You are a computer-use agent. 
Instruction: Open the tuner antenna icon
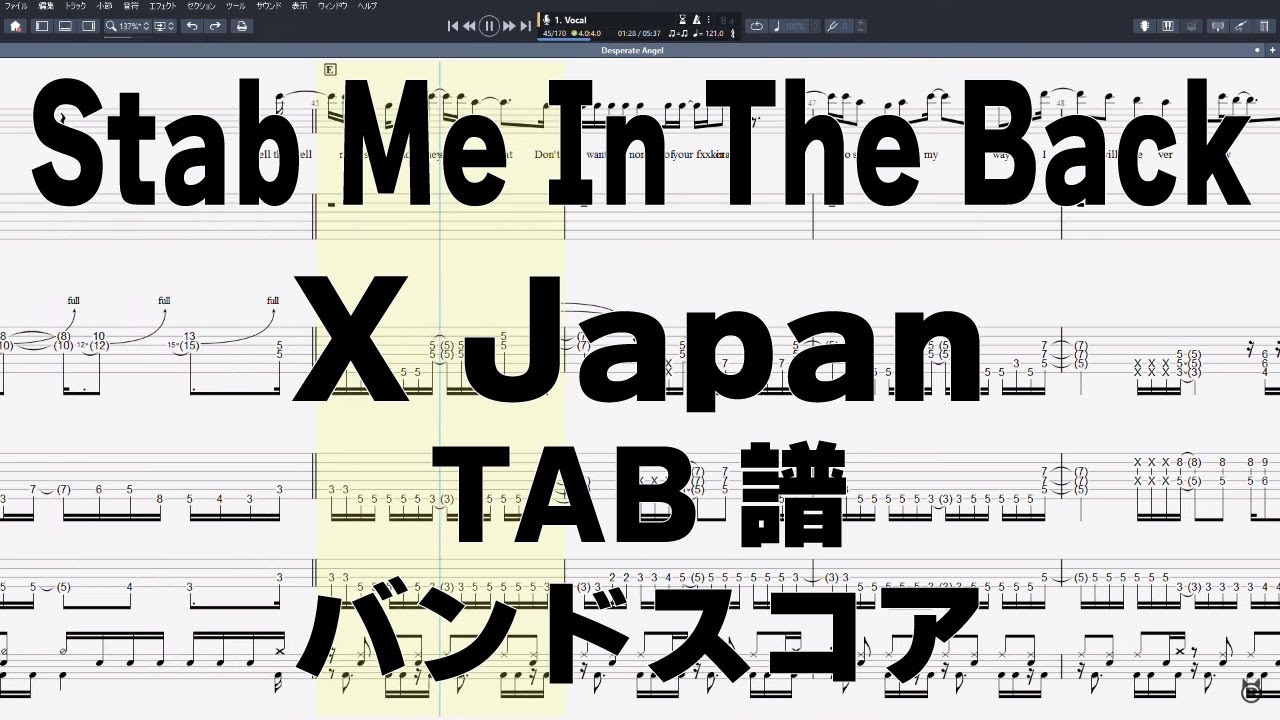pyautogui.click(x=1217, y=26)
